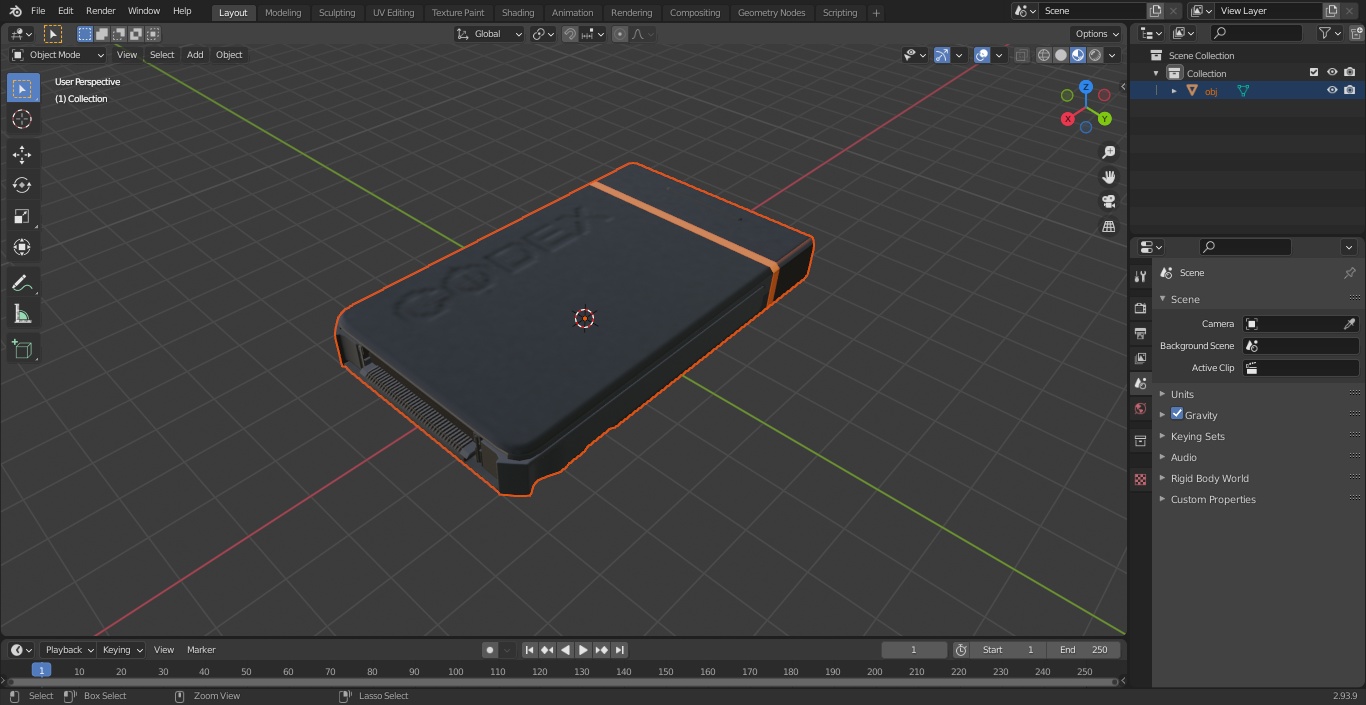Viewport: 1366px width, 705px height.
Task: Open the Render menu
Action: tap(101, 11)
